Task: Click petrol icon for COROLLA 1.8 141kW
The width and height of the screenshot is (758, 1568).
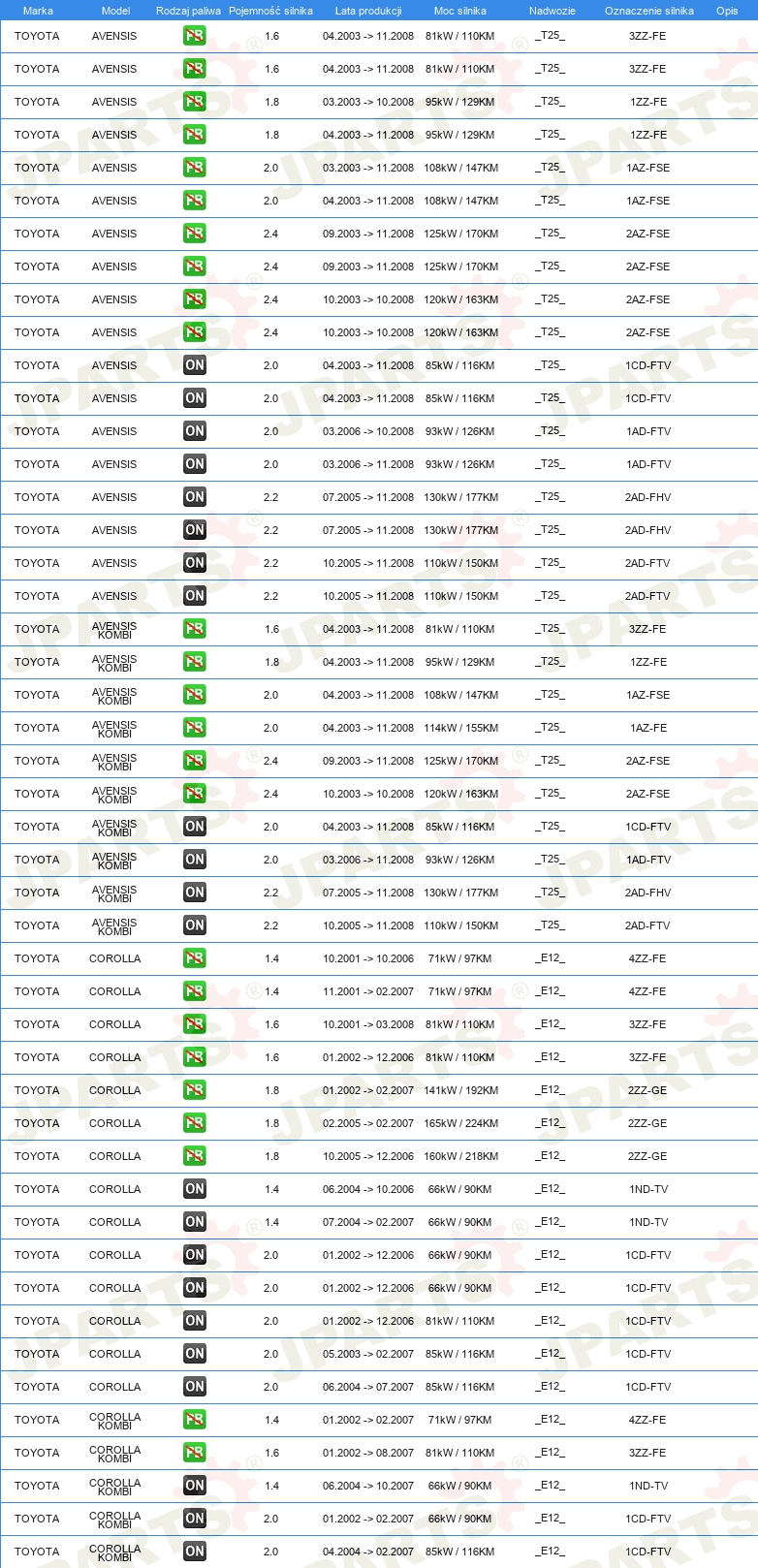Action: point(195,1090)
